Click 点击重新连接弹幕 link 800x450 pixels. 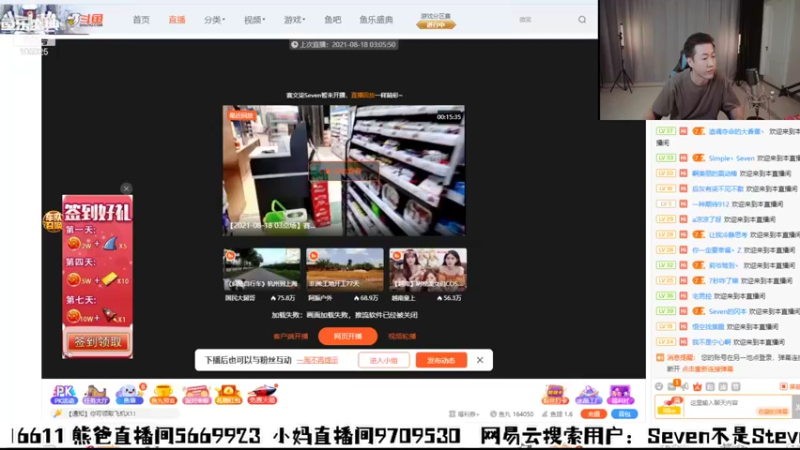707,368
